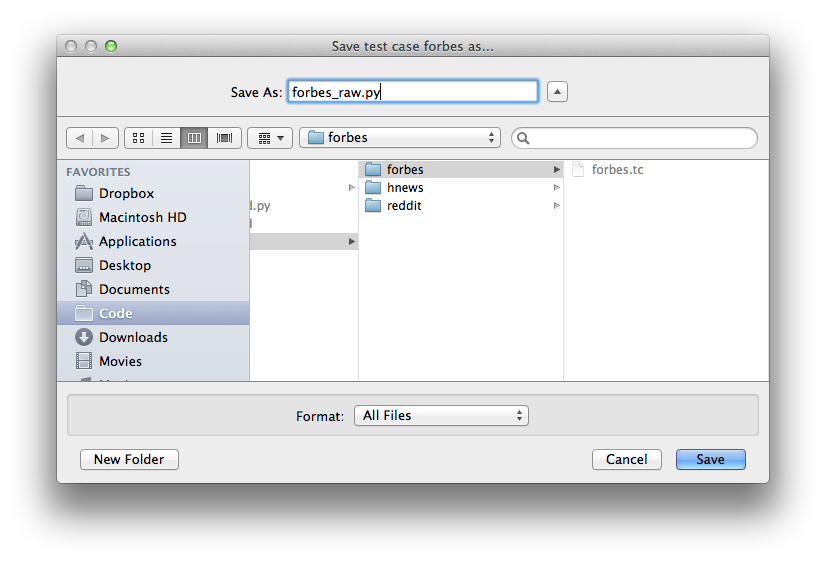Click the FAVORITES sidebar heading
The width and height of the screenshot is (826, 562).
pos(98,172)
